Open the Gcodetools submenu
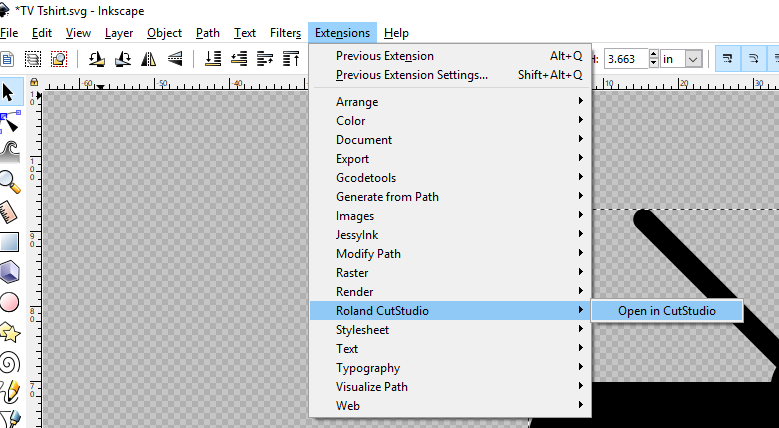 [450, 177]
